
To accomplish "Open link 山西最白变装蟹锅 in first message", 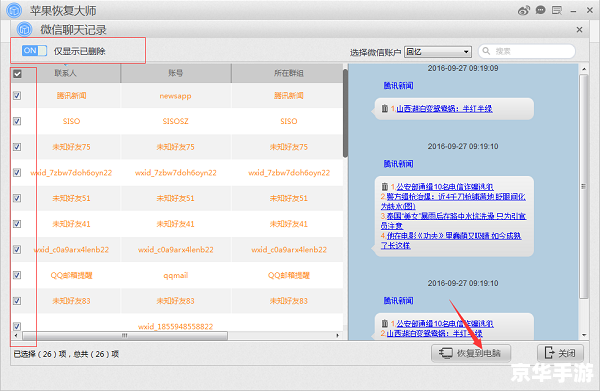I will 444,109.
